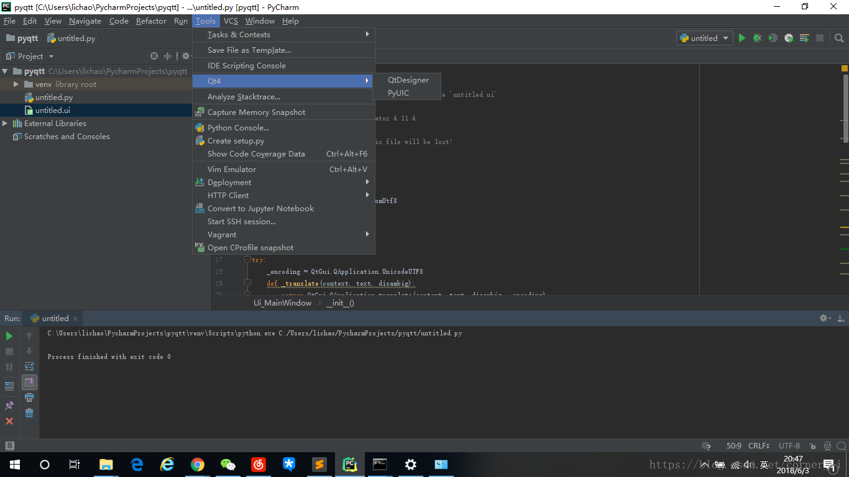
Task: Choose Open CProfile snapshot
Action: [284, 247]
